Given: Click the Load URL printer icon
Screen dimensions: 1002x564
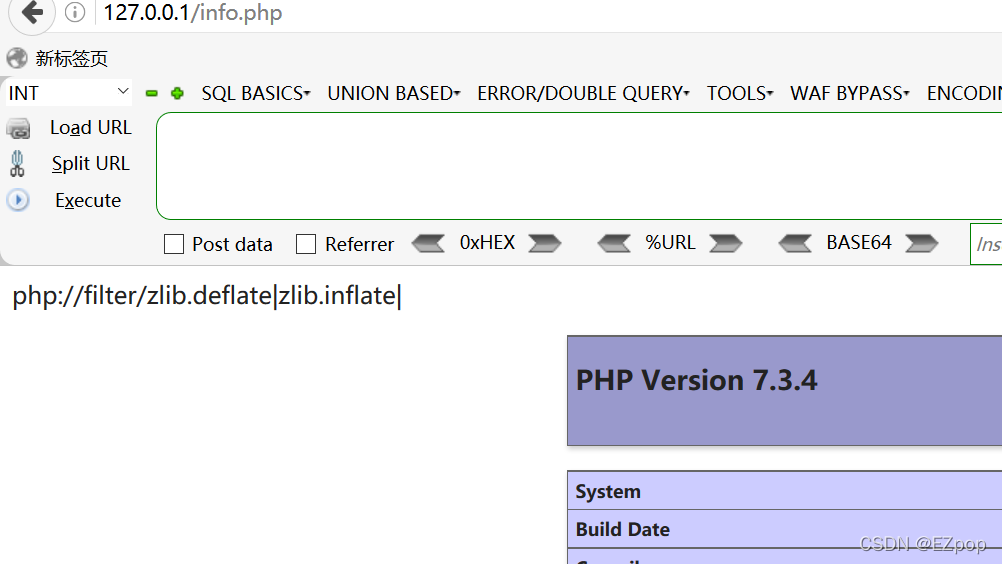Looking at the screenshot, I should point(19,128).
